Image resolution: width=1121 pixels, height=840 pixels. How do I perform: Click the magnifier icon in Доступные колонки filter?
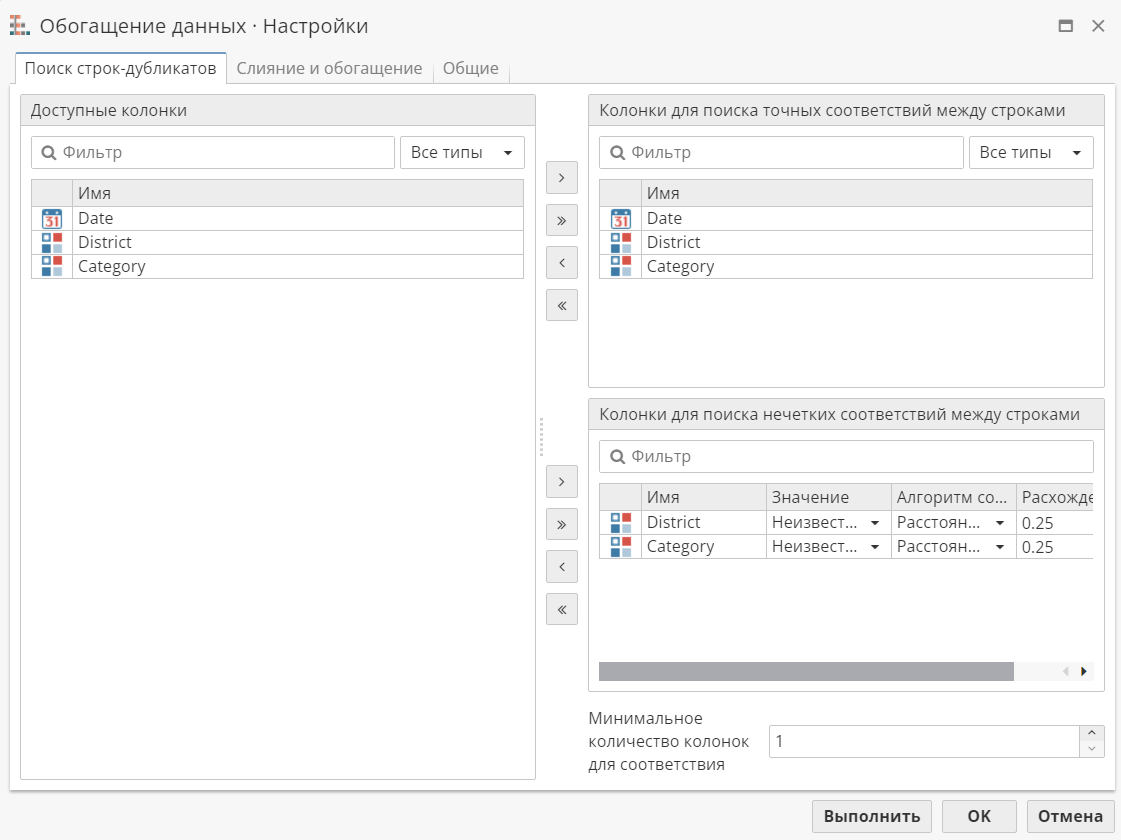click(x=47, y=151)
